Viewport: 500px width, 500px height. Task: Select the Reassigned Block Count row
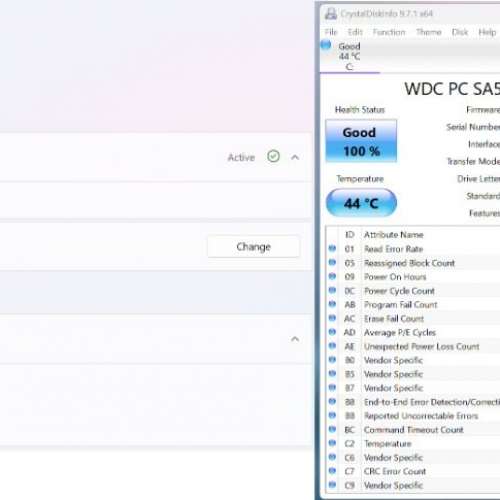413,263
